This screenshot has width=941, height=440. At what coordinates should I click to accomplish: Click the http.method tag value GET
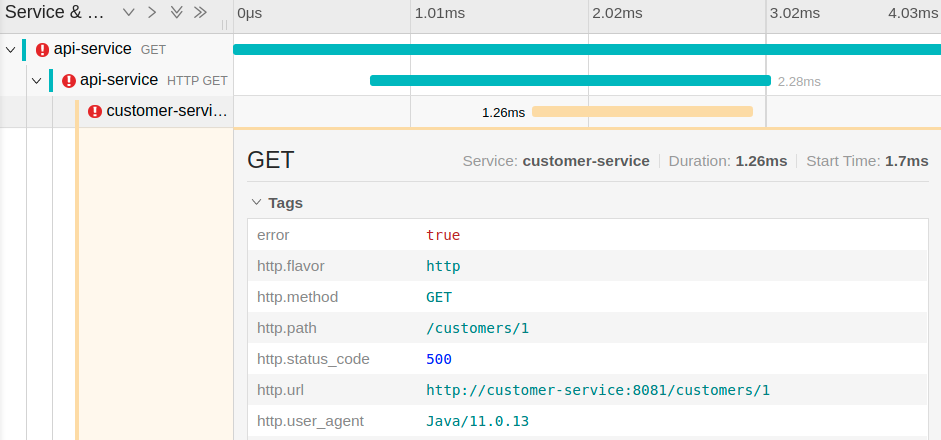click(439, 297)
